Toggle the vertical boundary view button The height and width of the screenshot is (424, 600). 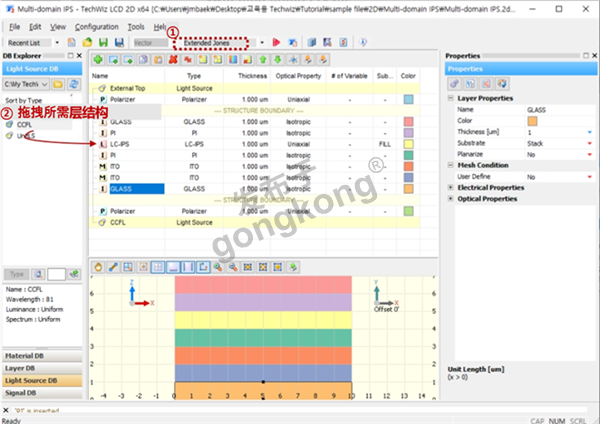tap(188, 267)
